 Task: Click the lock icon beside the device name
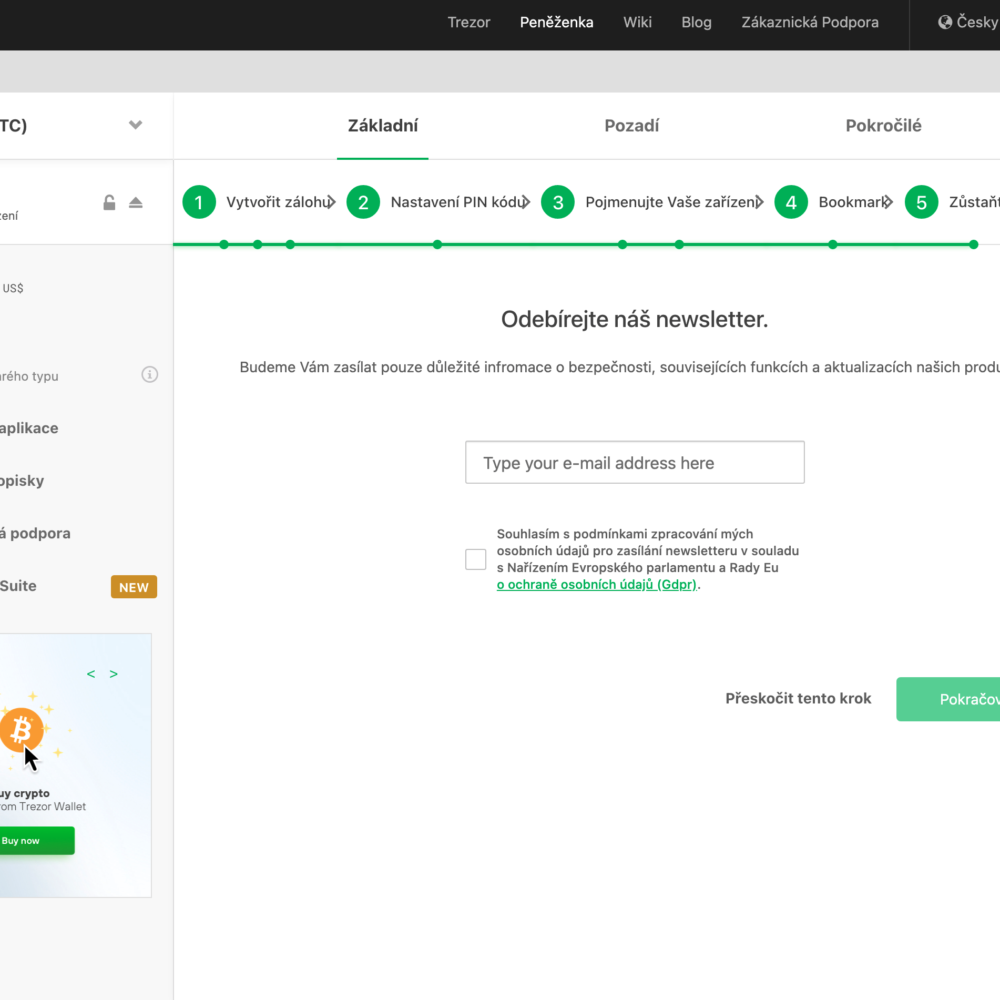tap(109, 203)
